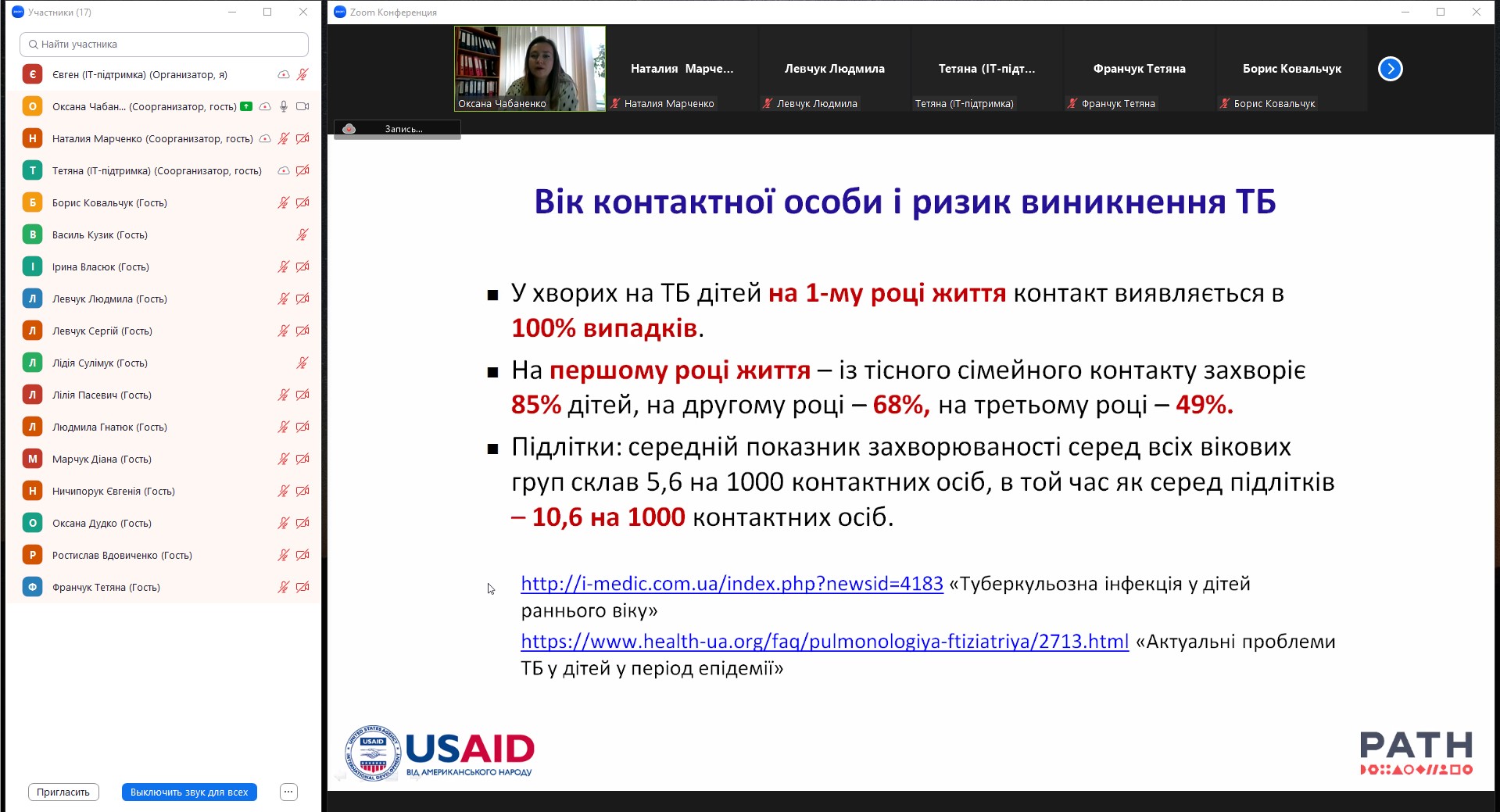1500x812 pixels.
Task: Show next video thumbnails with blue arrow
Action: (x=1390, y=69)
